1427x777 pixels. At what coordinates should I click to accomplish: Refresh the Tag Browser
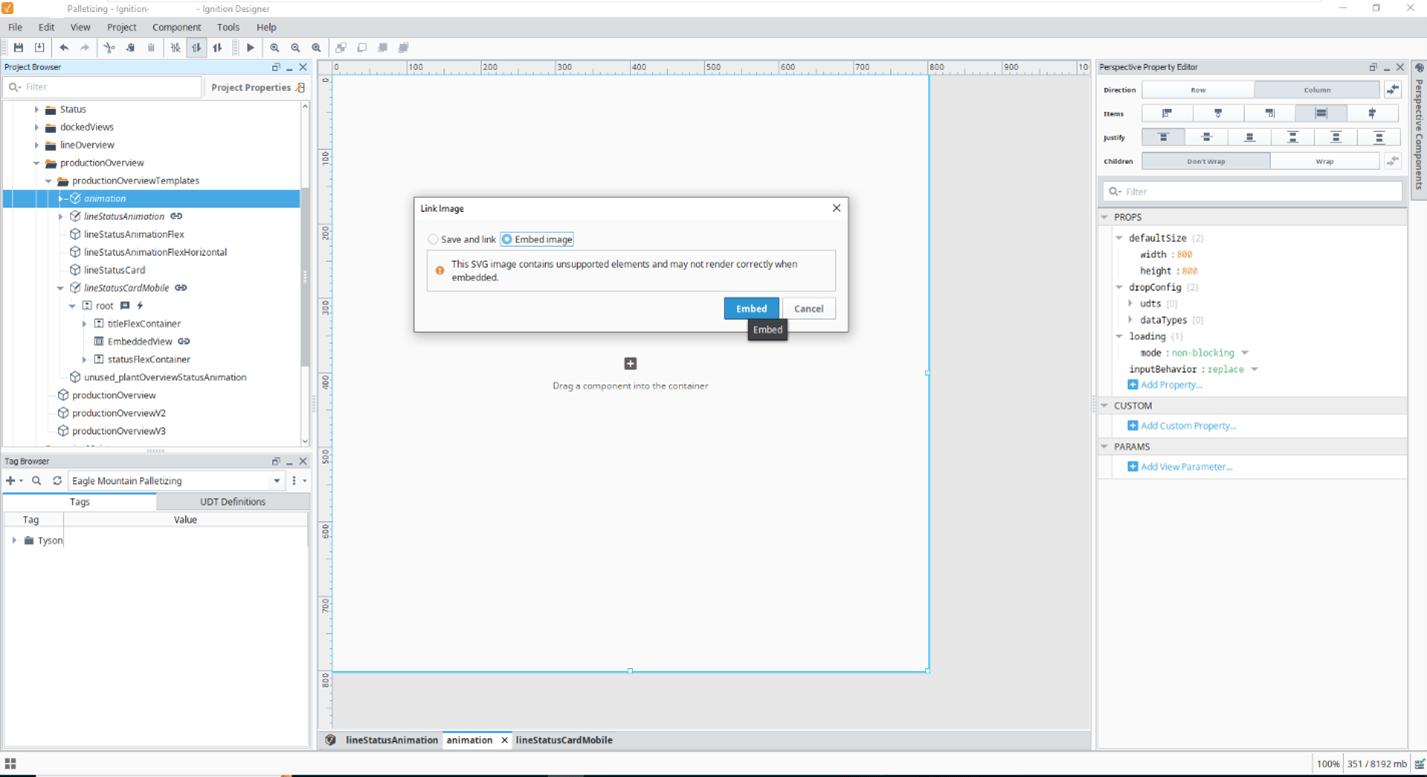(x=57, y=481)
